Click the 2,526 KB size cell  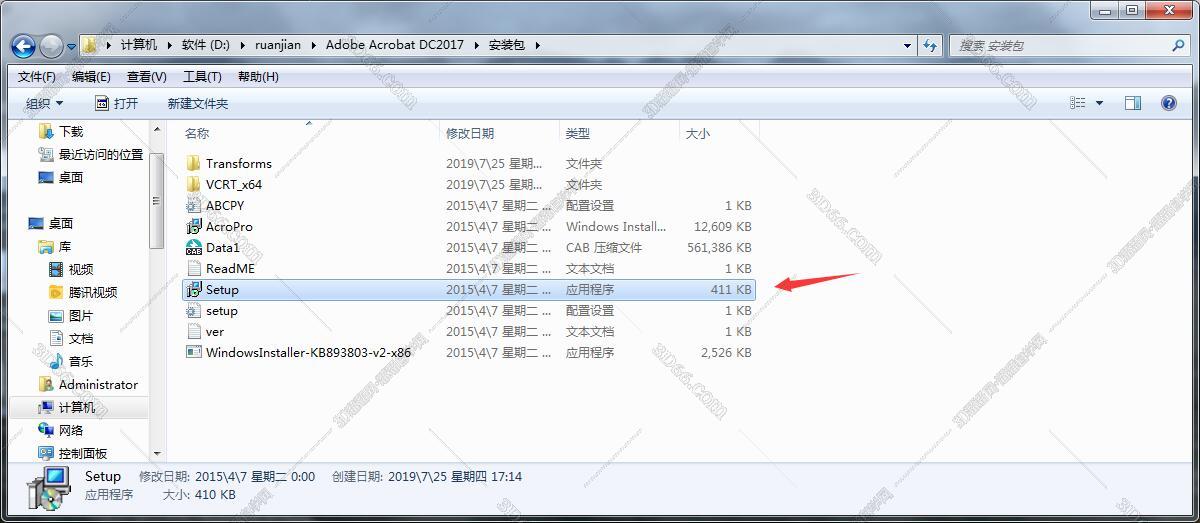[x=726, y=352]
